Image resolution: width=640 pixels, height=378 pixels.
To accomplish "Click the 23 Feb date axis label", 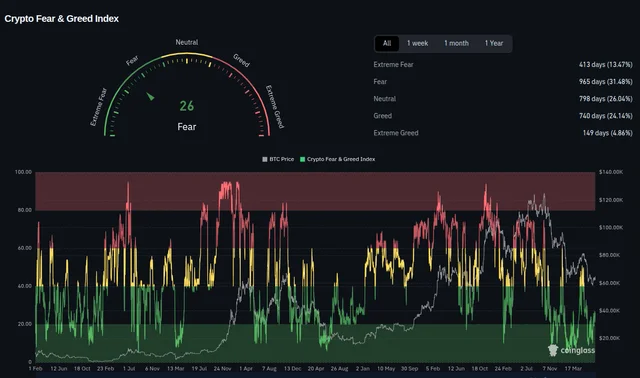I will (x=106, y=369).
